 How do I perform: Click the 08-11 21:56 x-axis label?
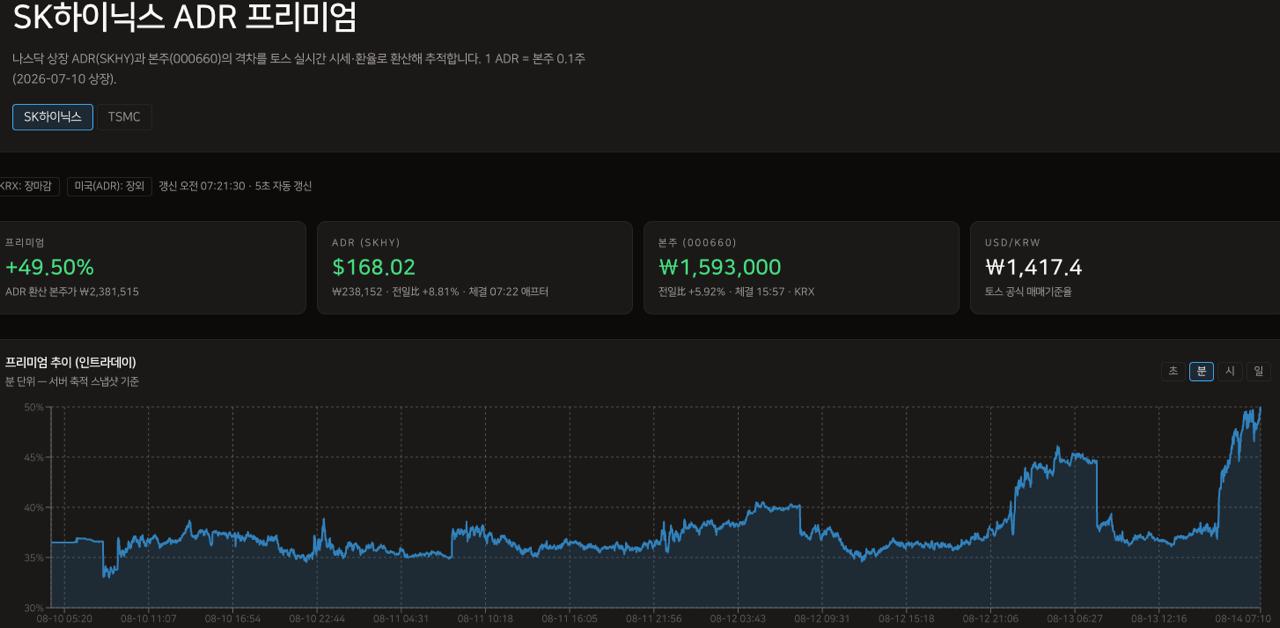tap(654, 619)
